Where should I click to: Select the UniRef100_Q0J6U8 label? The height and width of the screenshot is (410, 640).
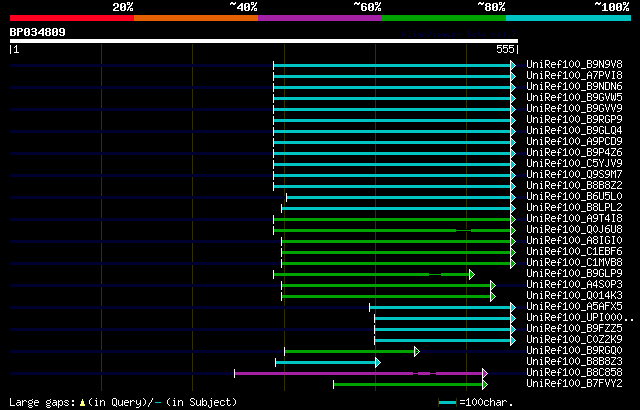574,230
